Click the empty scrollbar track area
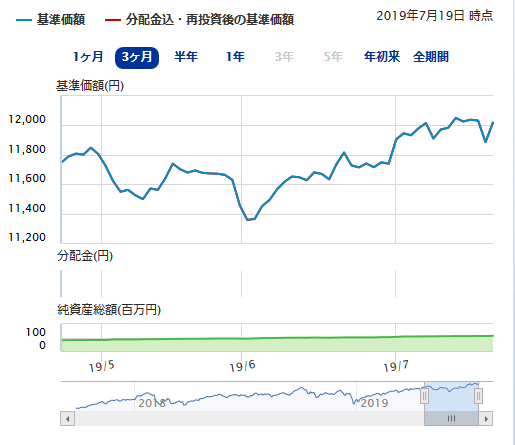The image size is (515, 445). 249,419
